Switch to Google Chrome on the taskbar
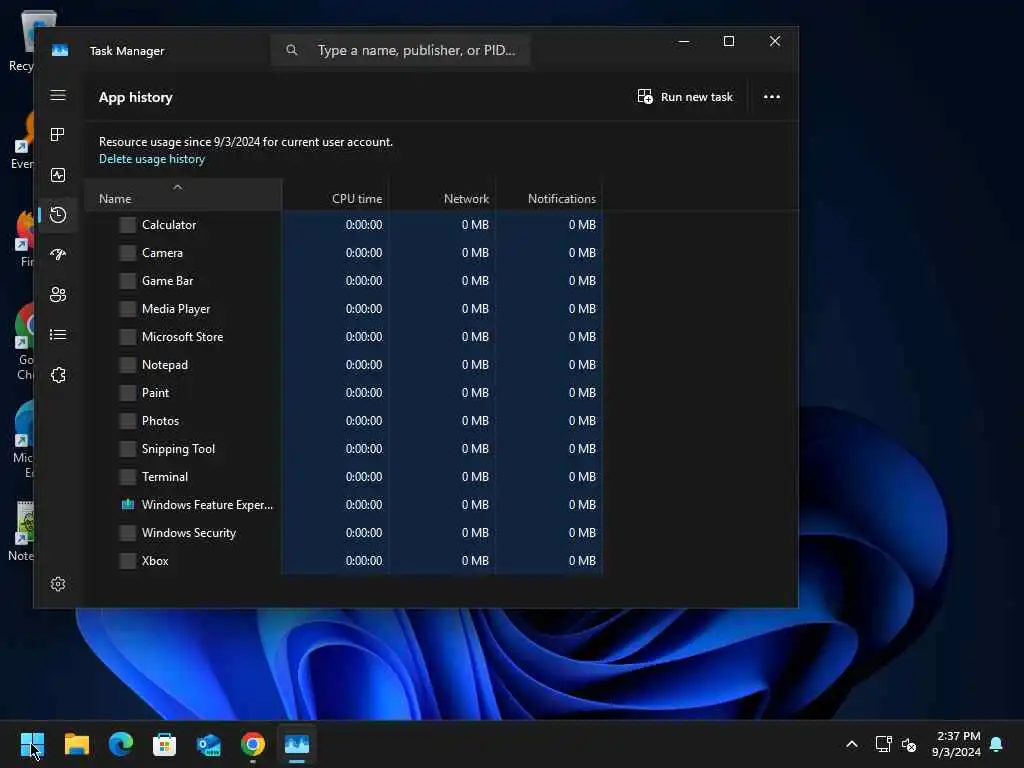1024x768 pixels. pos(253,744)
